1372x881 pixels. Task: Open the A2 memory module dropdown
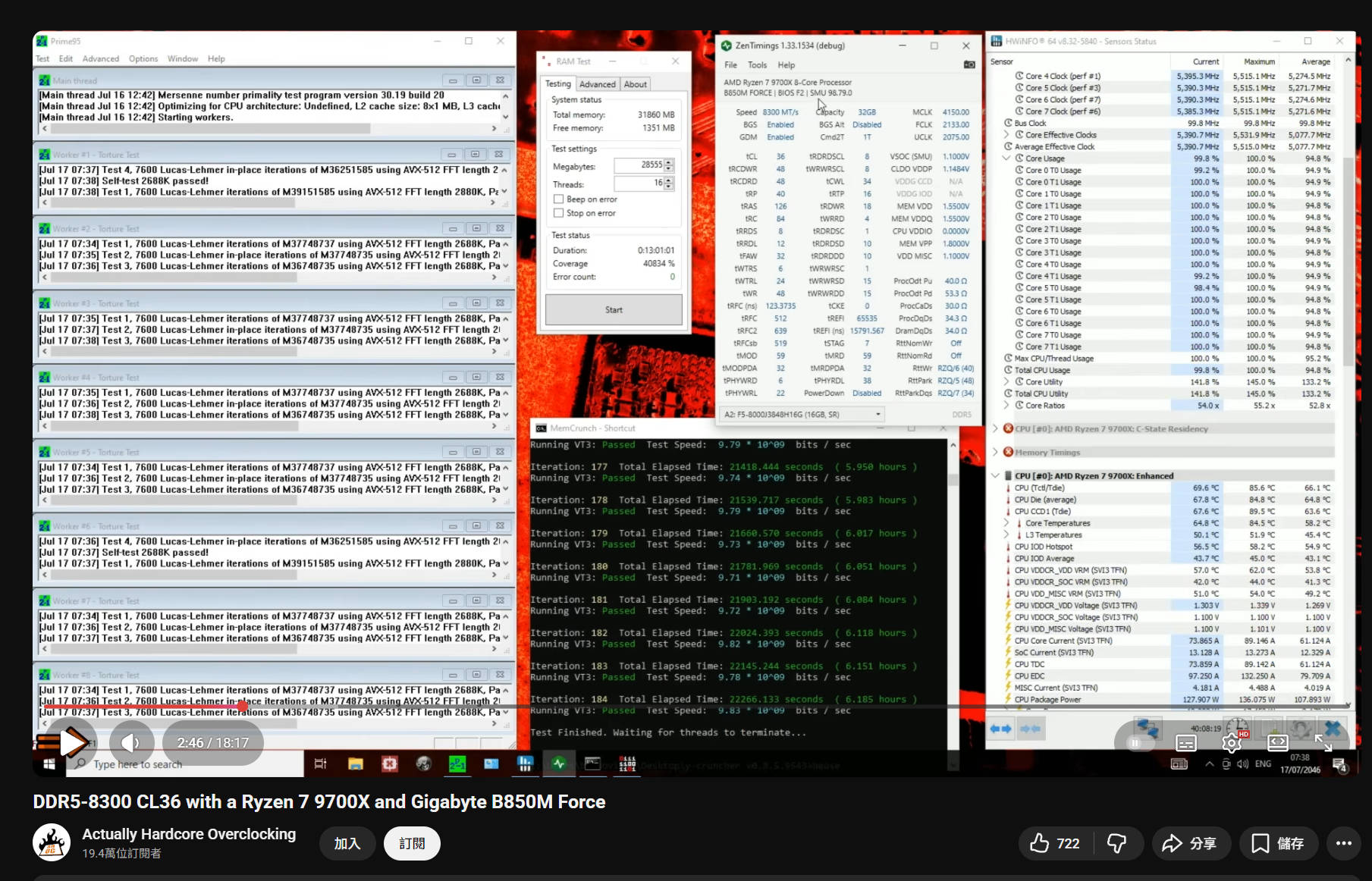coord(878,415)
